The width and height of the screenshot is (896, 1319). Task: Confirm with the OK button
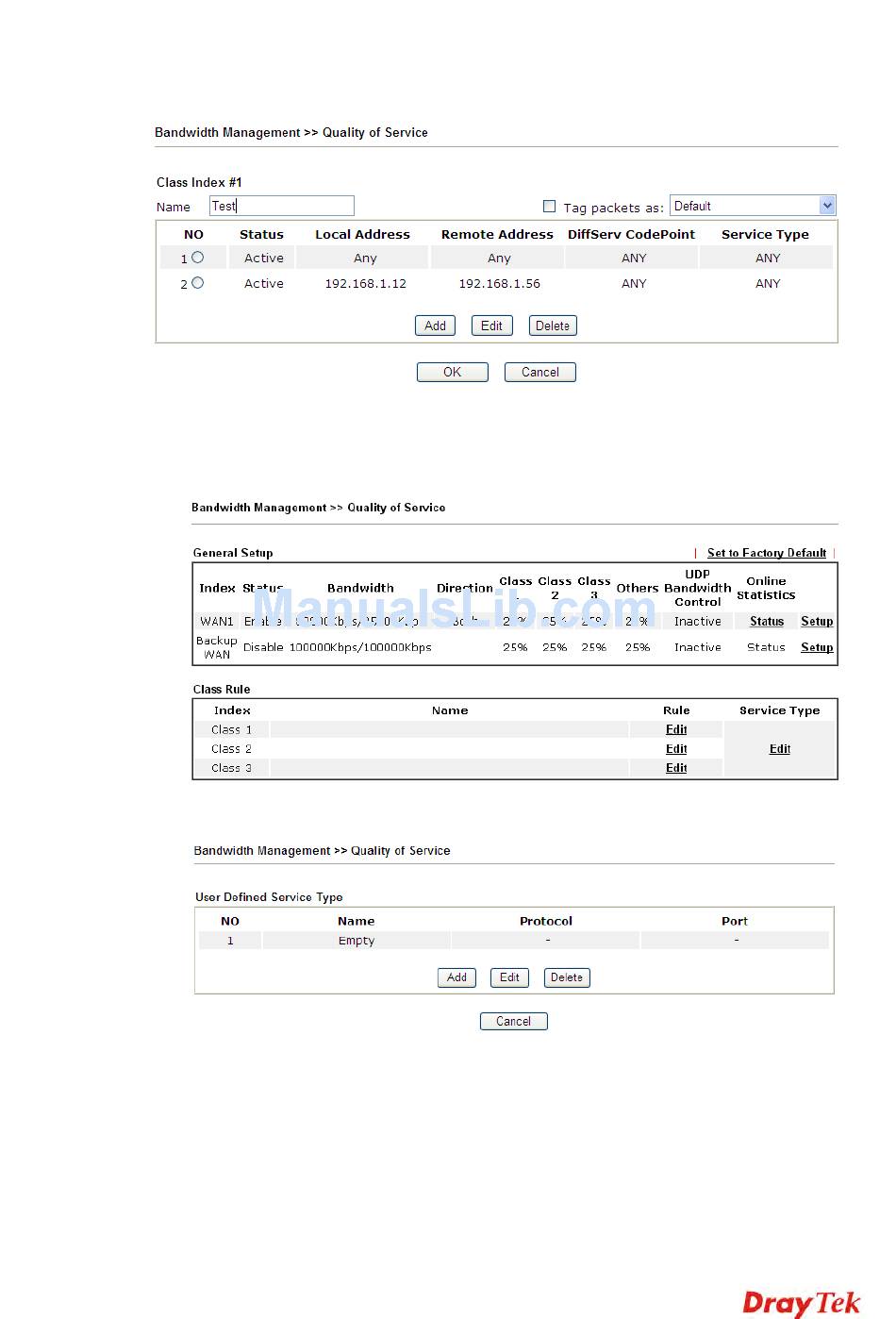pyautogui.click(x=453, y=372)
